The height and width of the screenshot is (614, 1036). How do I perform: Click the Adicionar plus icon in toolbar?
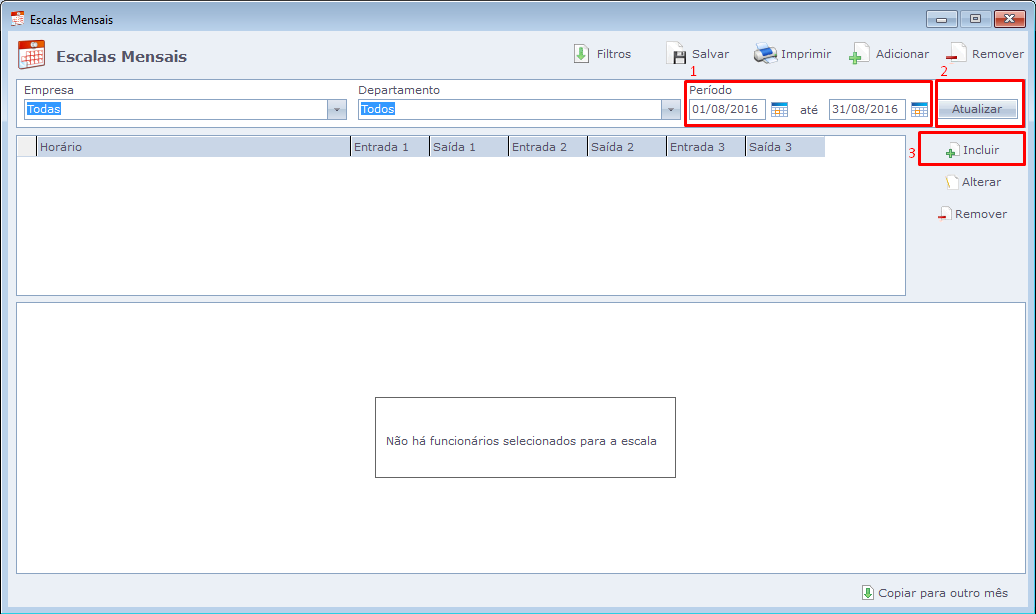pyautogui.click(x=859, y=54)
